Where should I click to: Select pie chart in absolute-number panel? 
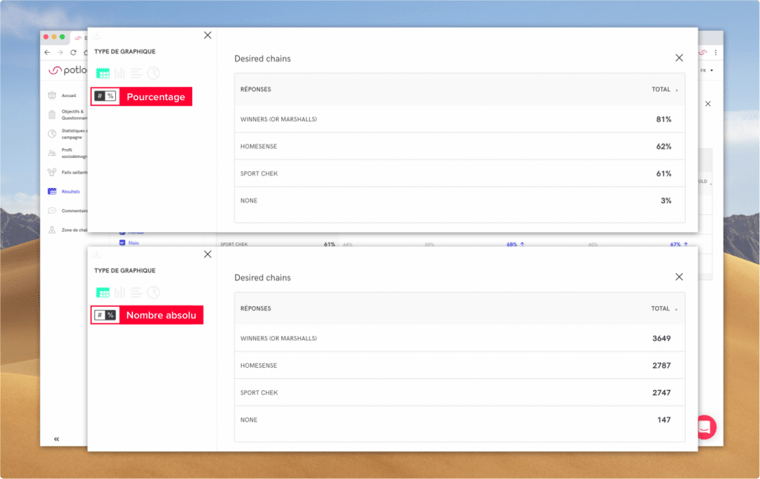tap(154, 292)
